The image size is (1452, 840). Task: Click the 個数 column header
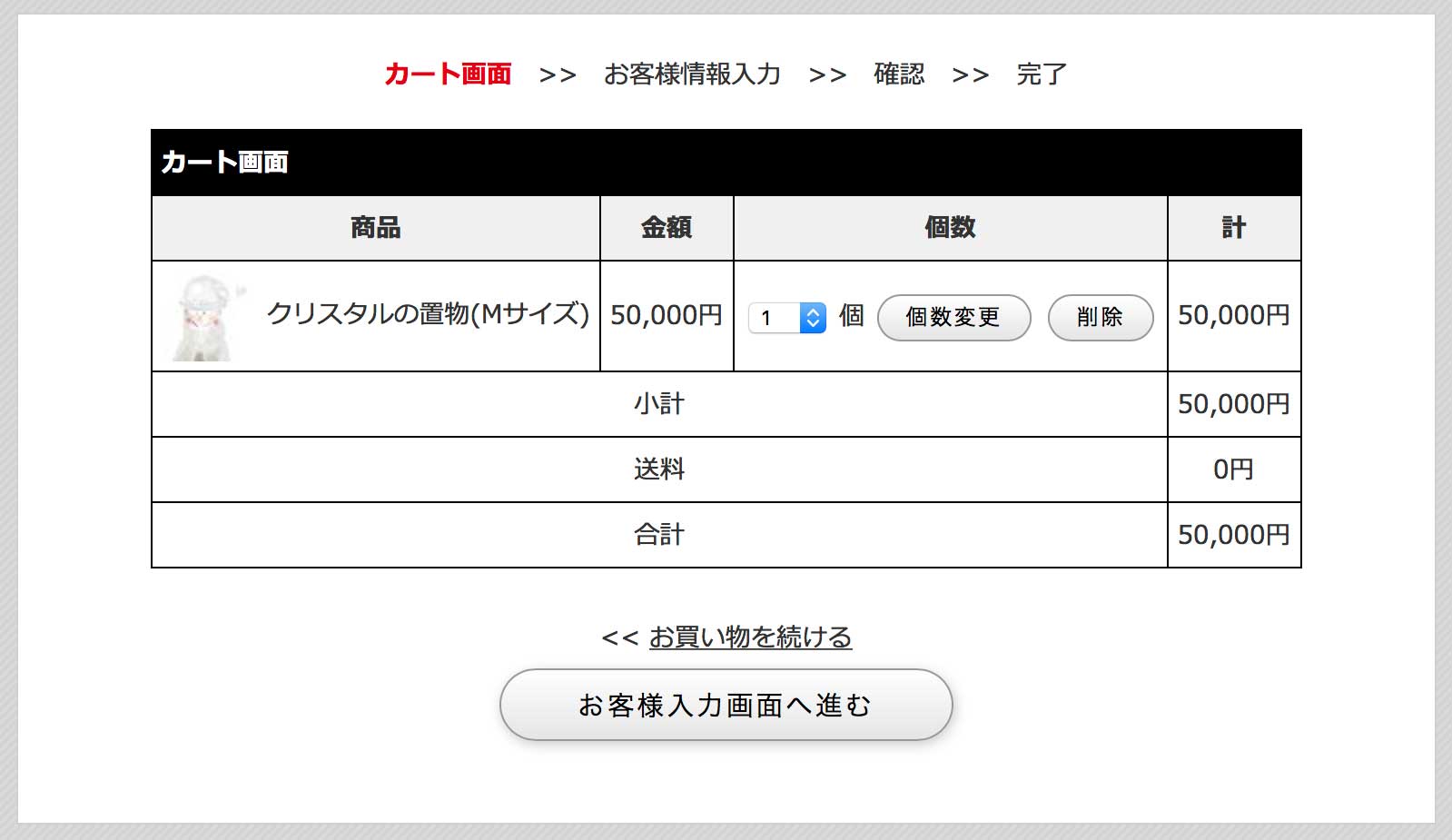pyautogui.click(x=950, y=228)
